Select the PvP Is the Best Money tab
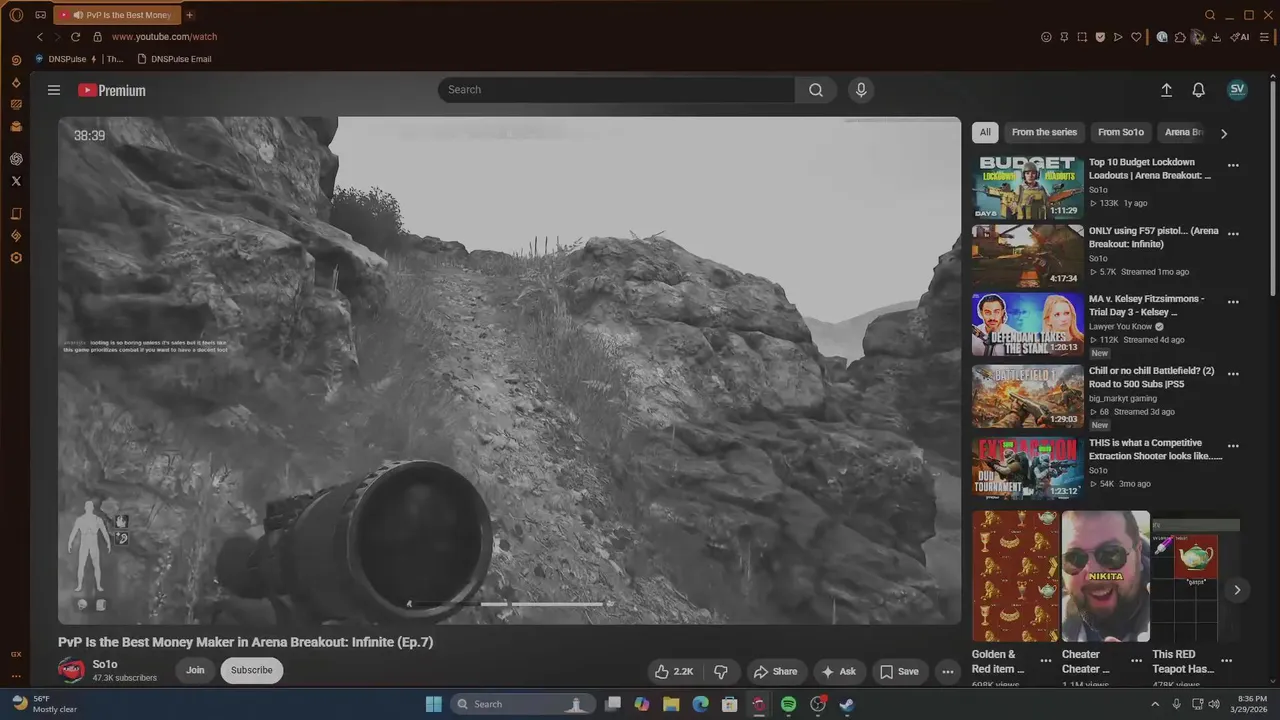Image resolution: width=1280 pixels, height=720 pixels. click(x=115, y=15)
